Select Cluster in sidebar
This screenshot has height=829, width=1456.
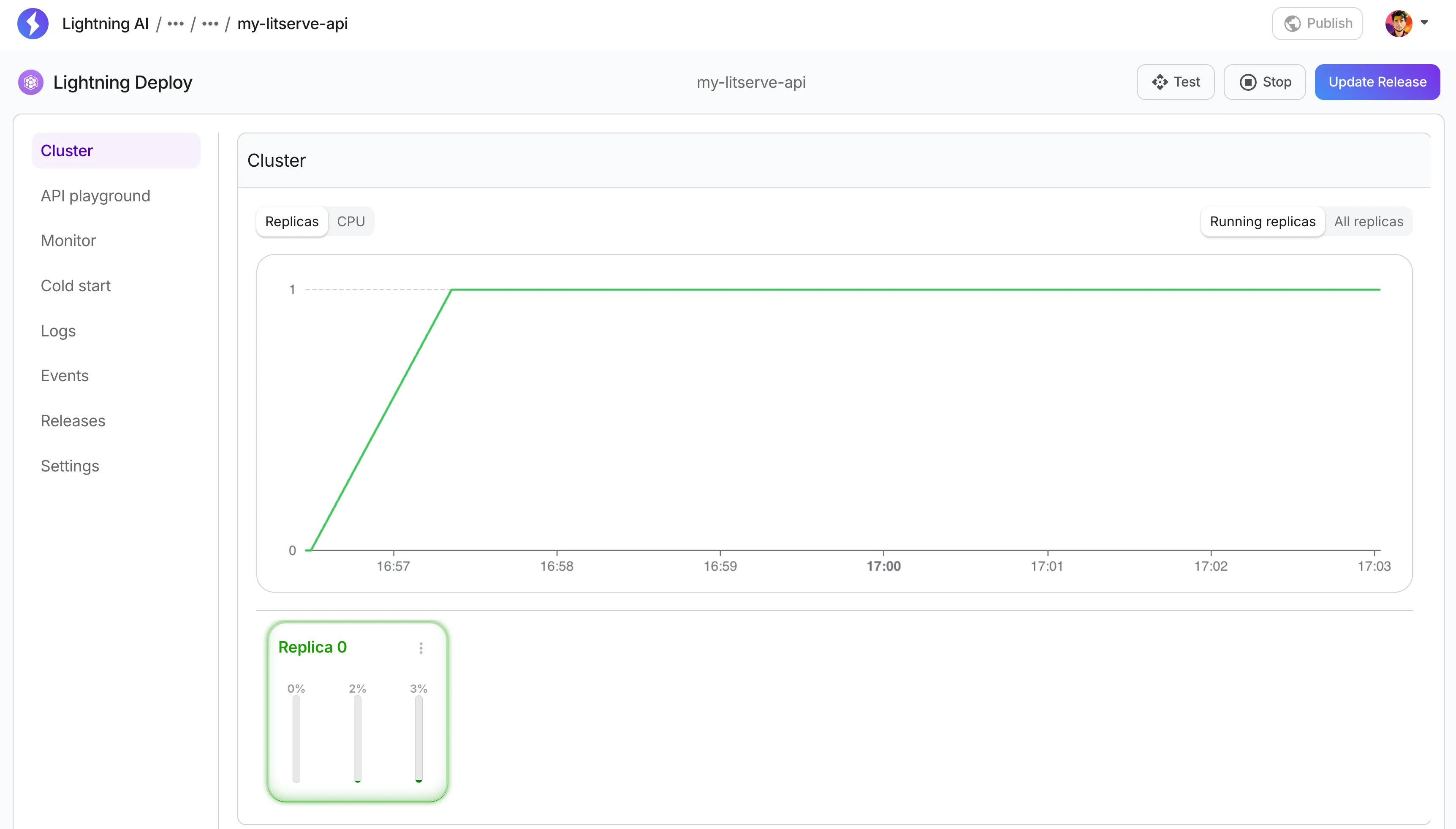[x=116, y=150]
